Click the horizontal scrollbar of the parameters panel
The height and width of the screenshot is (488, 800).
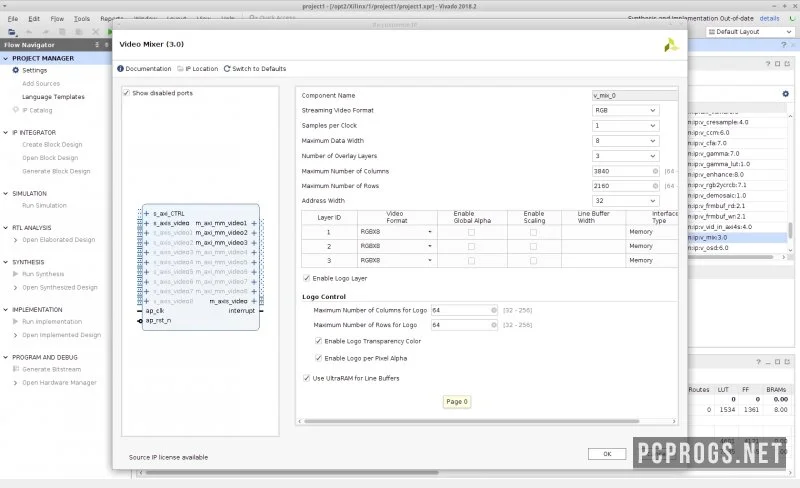pos(471,421)
